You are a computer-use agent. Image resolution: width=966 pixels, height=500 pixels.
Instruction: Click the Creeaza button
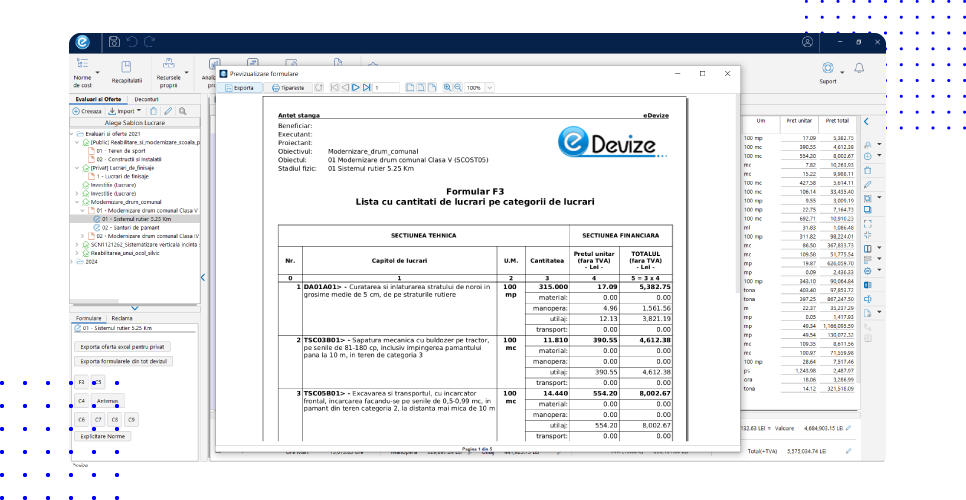[x=87, y=111]
